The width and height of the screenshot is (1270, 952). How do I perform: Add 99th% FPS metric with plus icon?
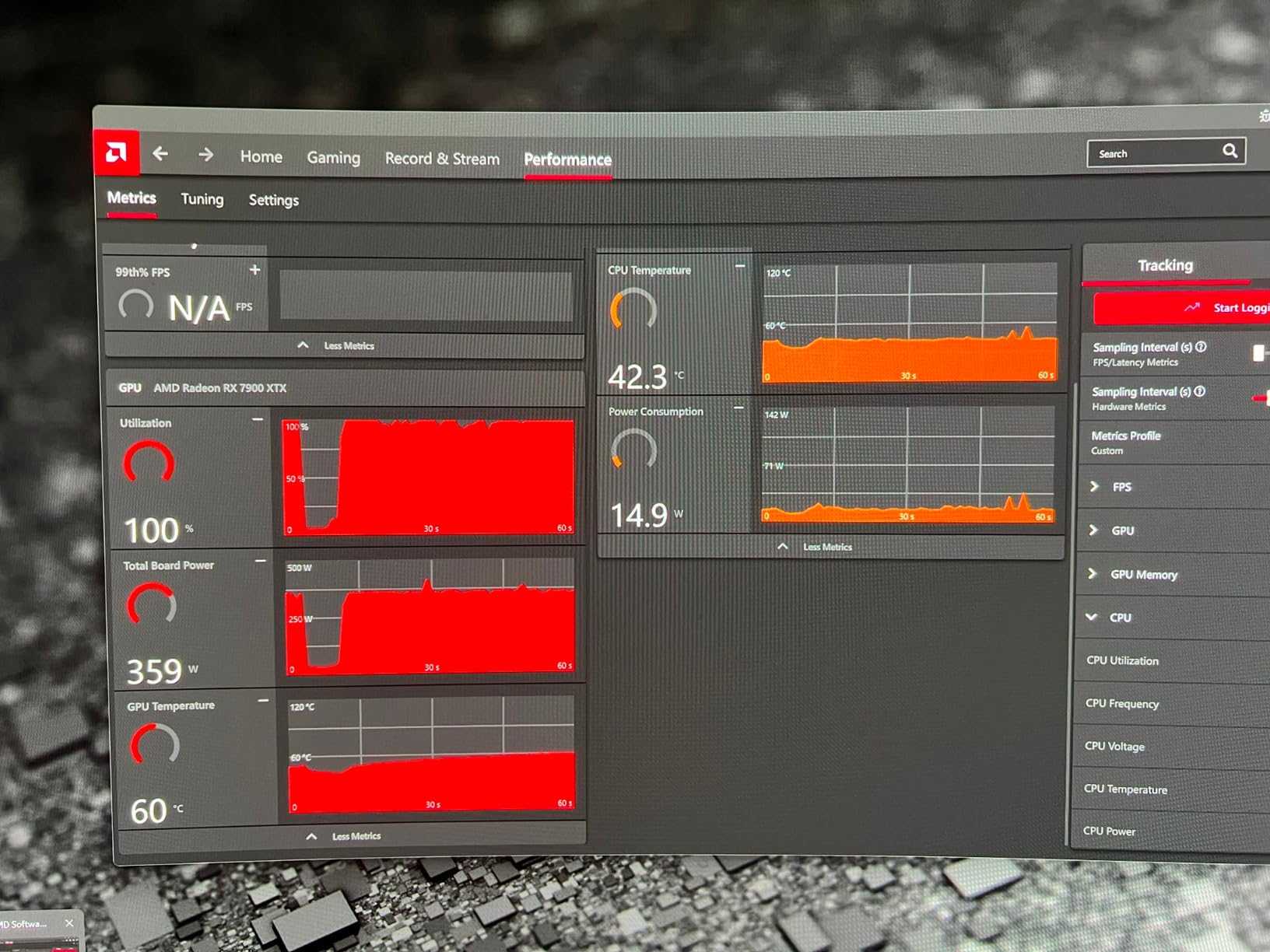[254, 270]
